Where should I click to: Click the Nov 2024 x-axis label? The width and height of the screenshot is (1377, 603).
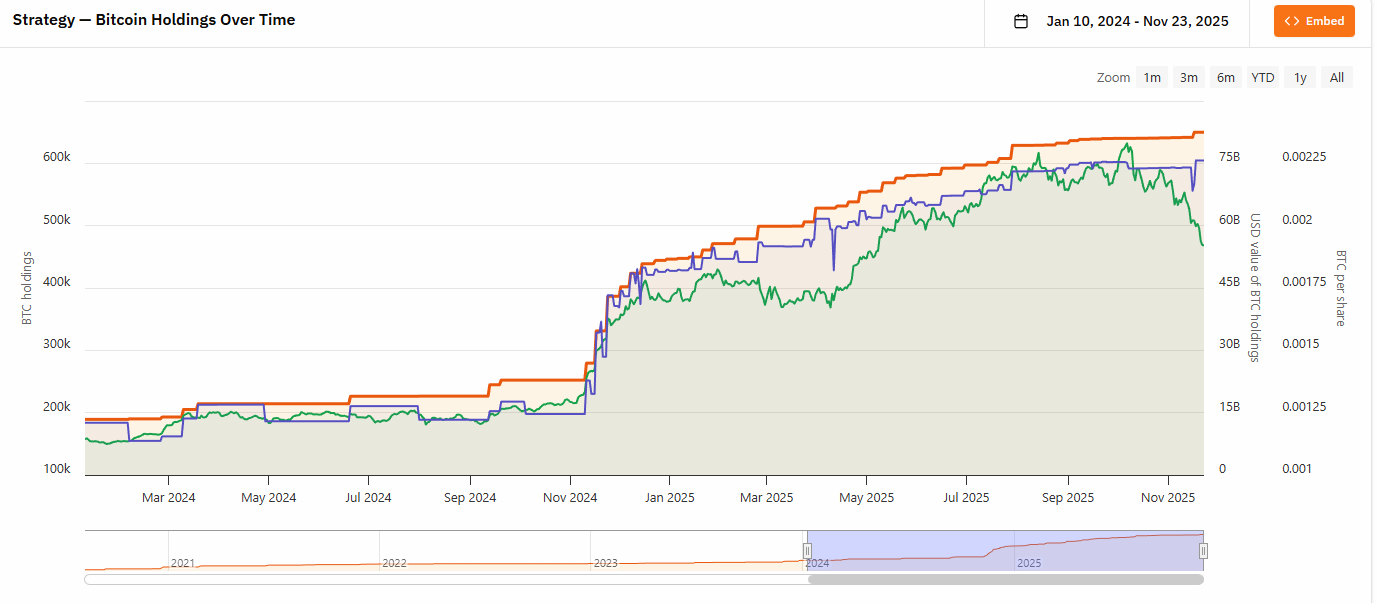(x=570, y=497)
